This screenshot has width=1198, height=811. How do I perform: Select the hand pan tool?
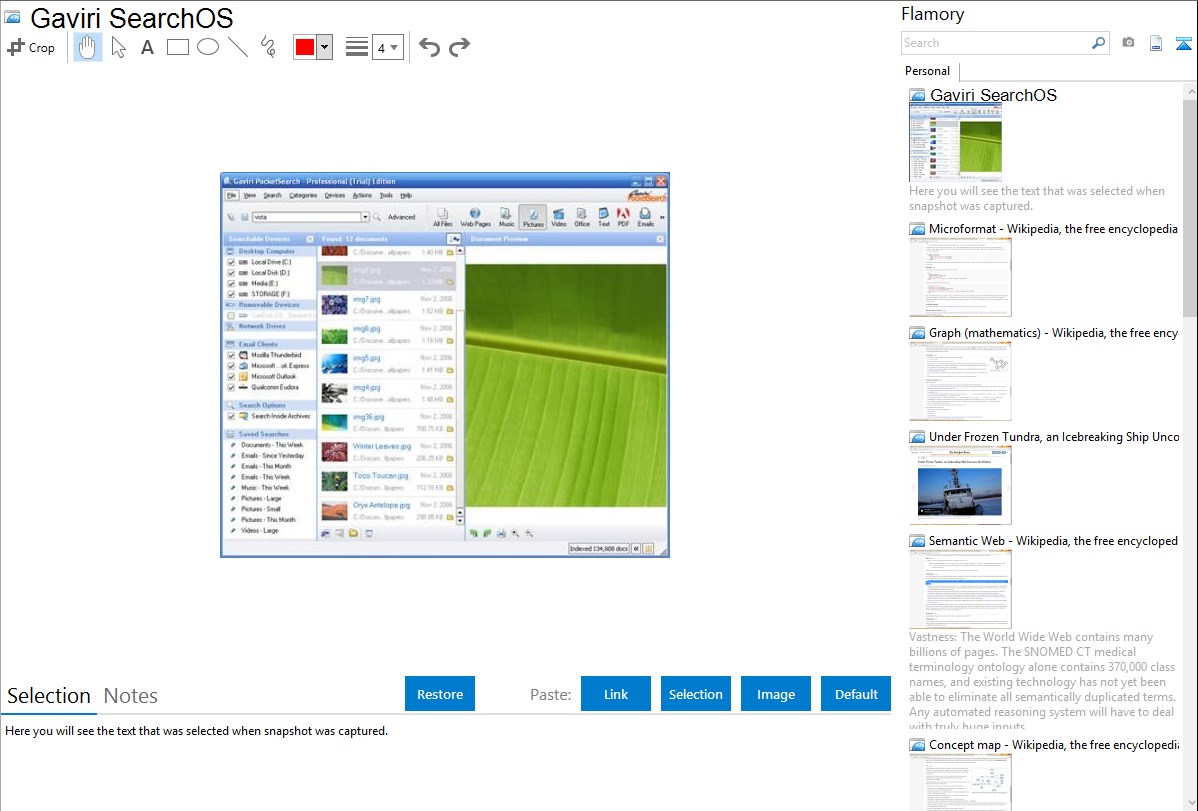[87, 47]
